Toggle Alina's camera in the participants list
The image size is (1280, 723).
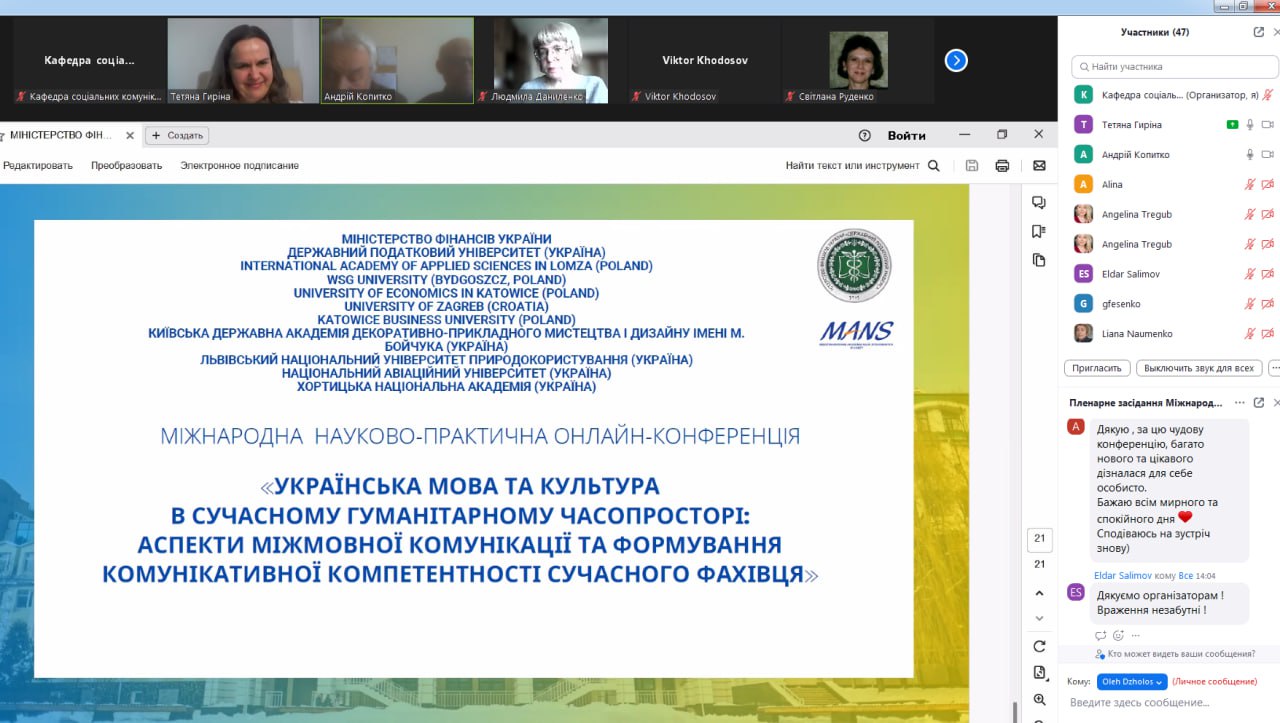tap(1268, 184)
